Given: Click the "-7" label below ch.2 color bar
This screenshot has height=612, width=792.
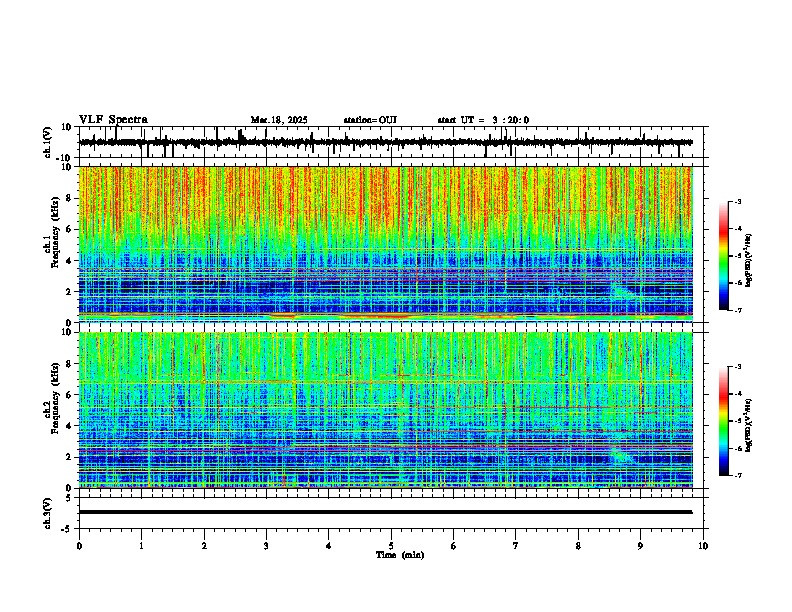Looking at the screenshot, I should 737,476.
